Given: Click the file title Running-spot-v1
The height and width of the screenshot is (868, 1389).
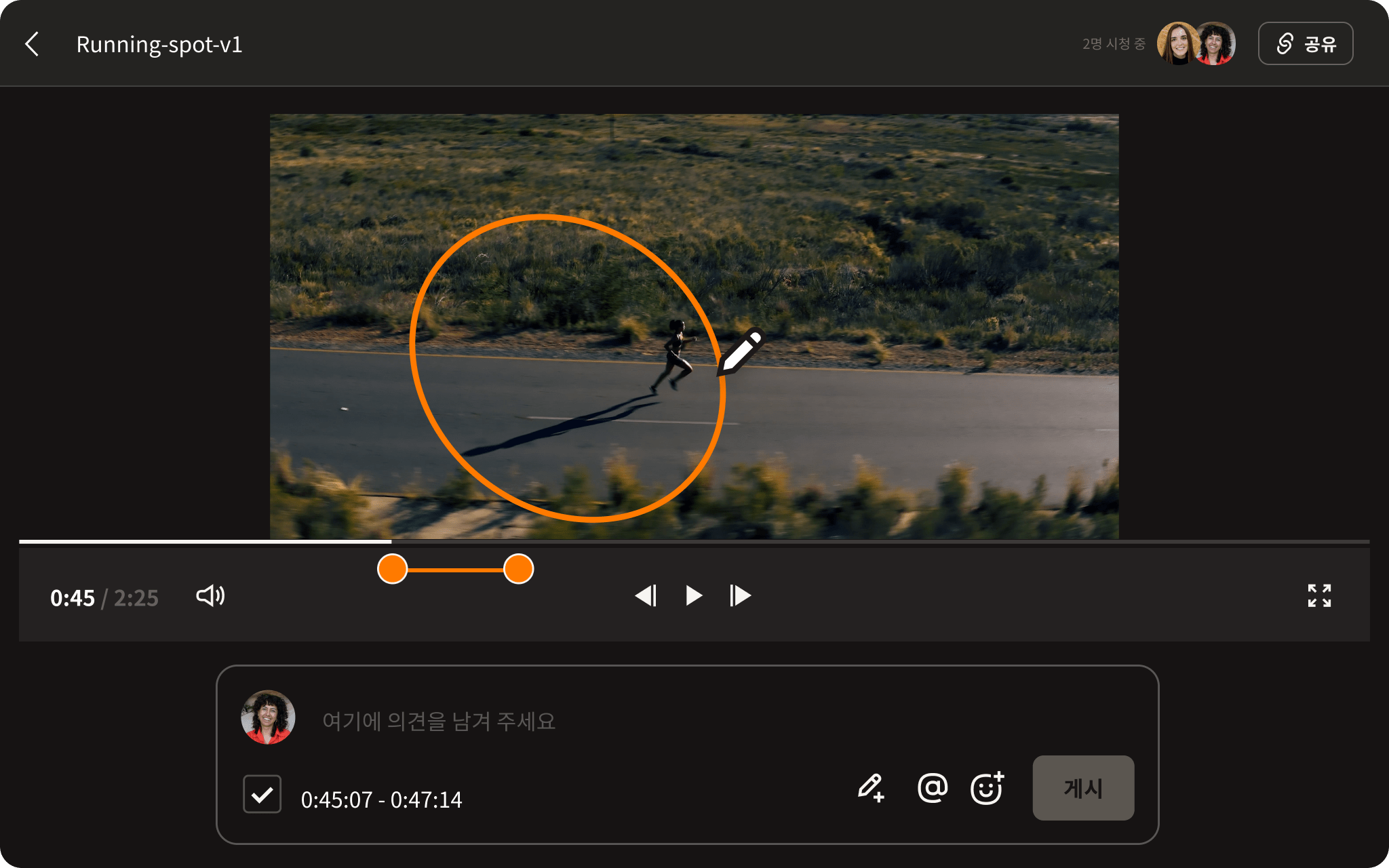Looking at the screenshot, I should pyautogui.click(x=159, y=44).
